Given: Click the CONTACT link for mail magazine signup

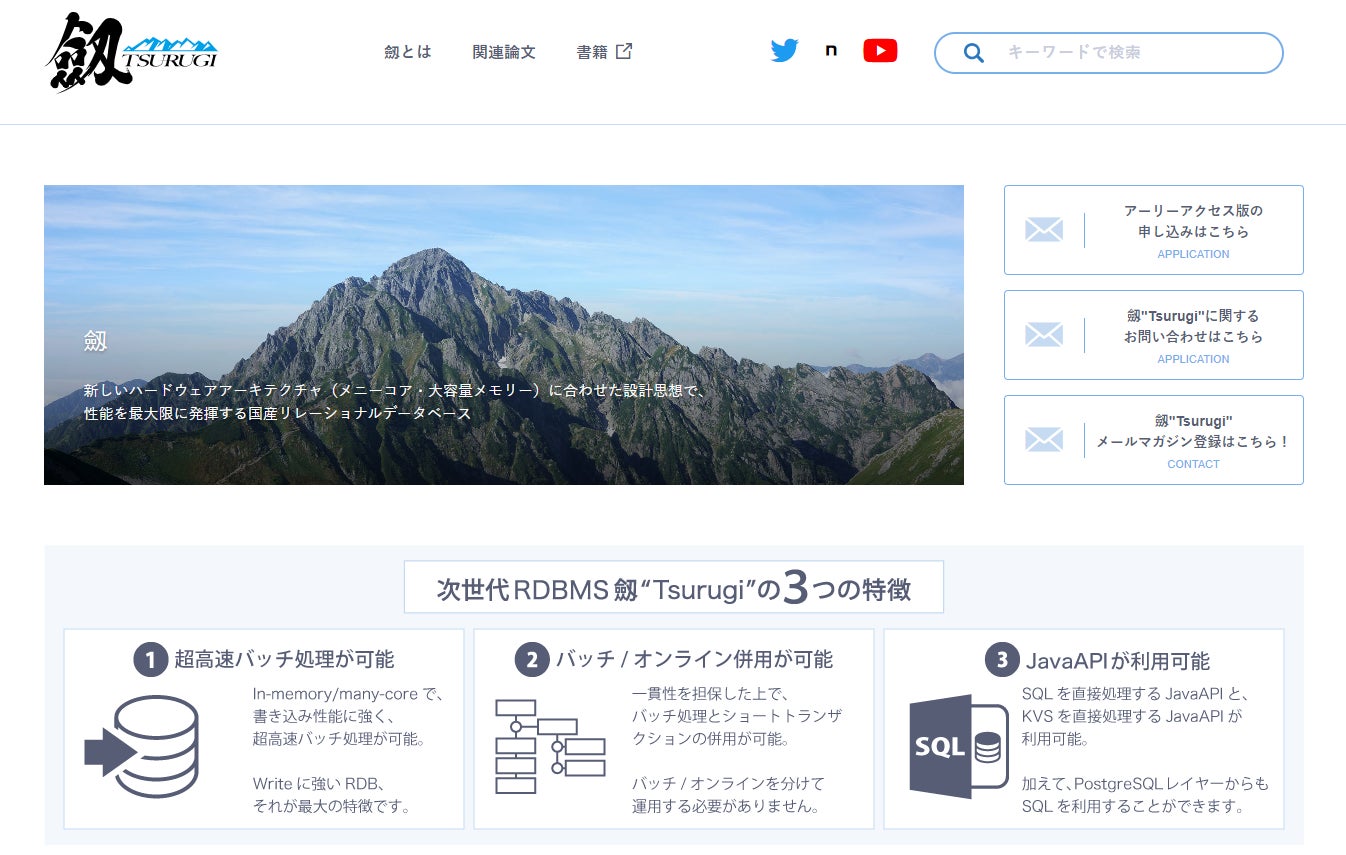Looking at the screenshot, I should click(x=1193, y=464).
